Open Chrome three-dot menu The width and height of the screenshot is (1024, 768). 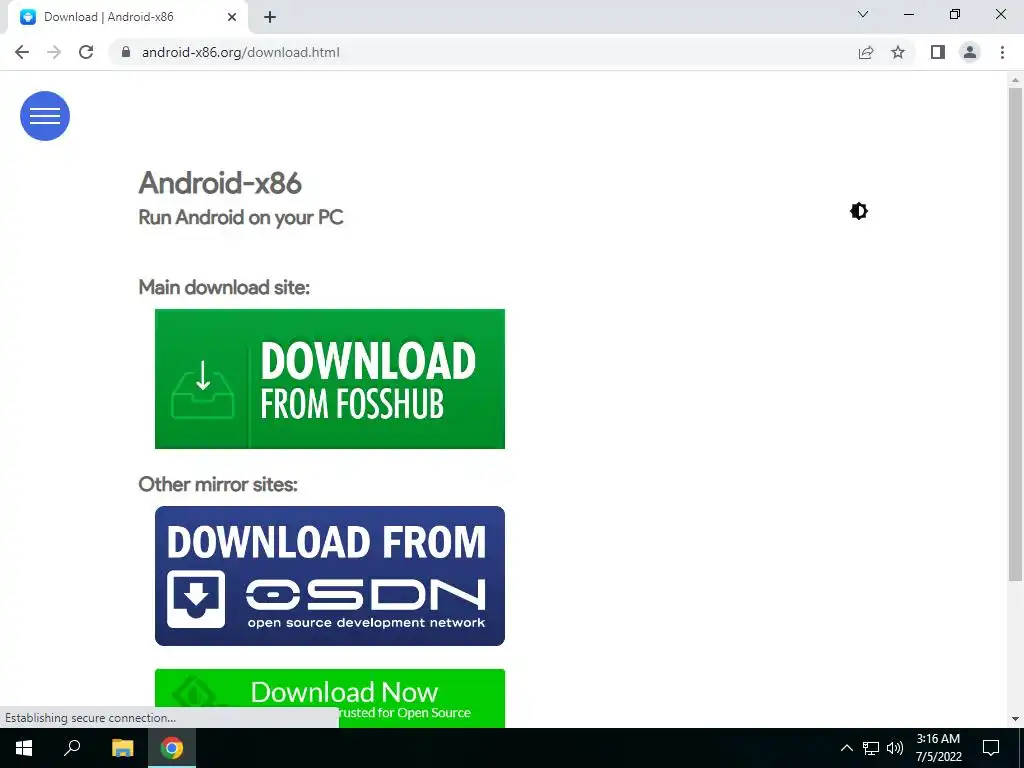1002,52
